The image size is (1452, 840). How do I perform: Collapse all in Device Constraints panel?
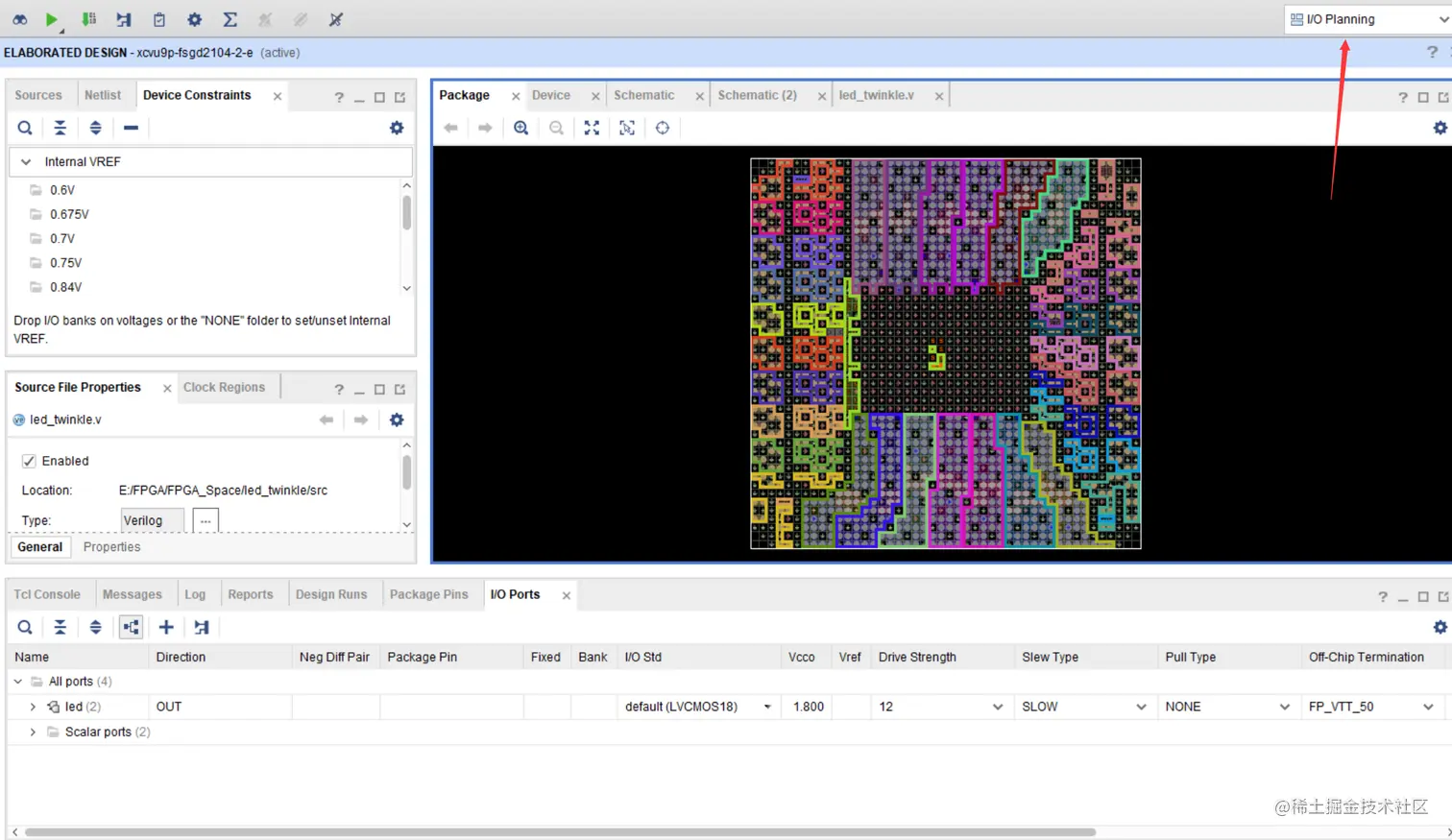60,128
